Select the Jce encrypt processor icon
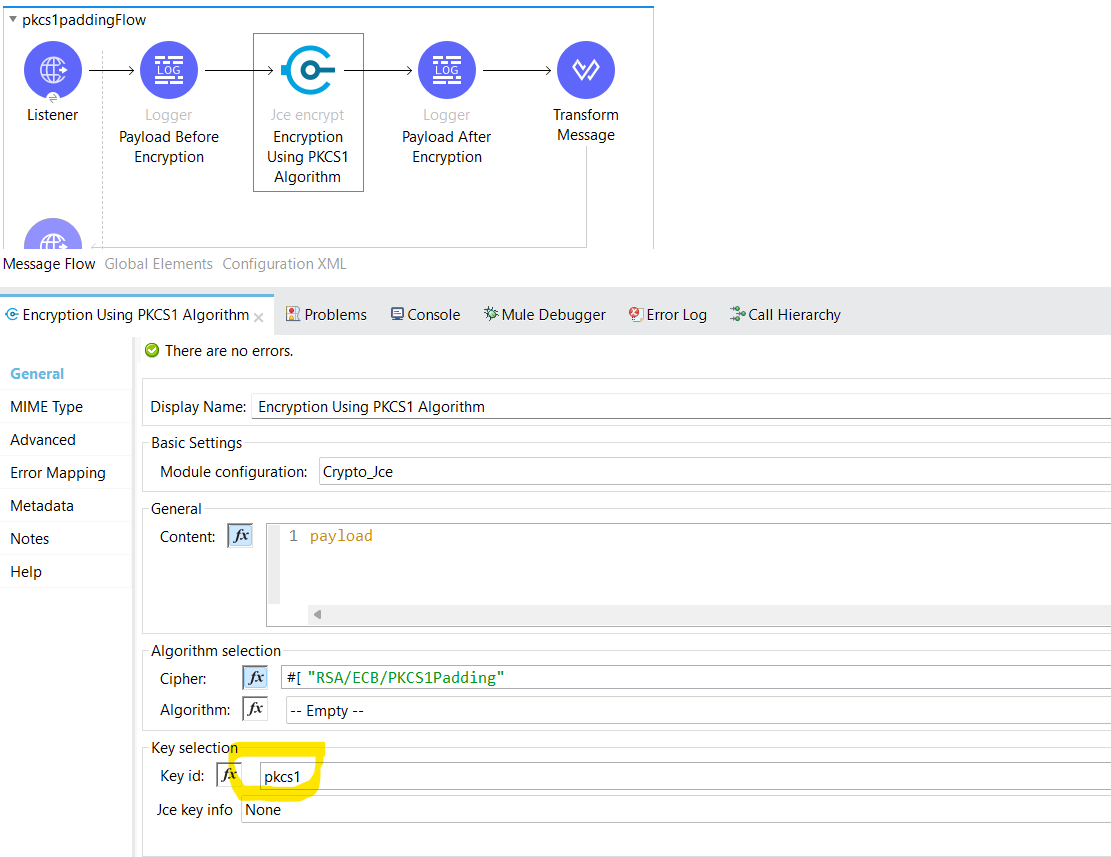 [x=308, y=70]
